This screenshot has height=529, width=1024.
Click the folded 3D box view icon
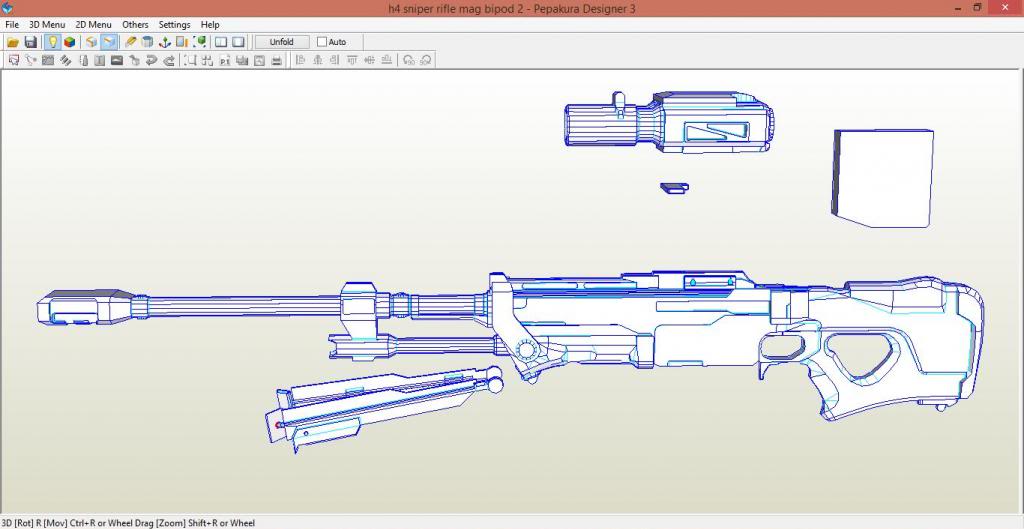coord(91,42)
